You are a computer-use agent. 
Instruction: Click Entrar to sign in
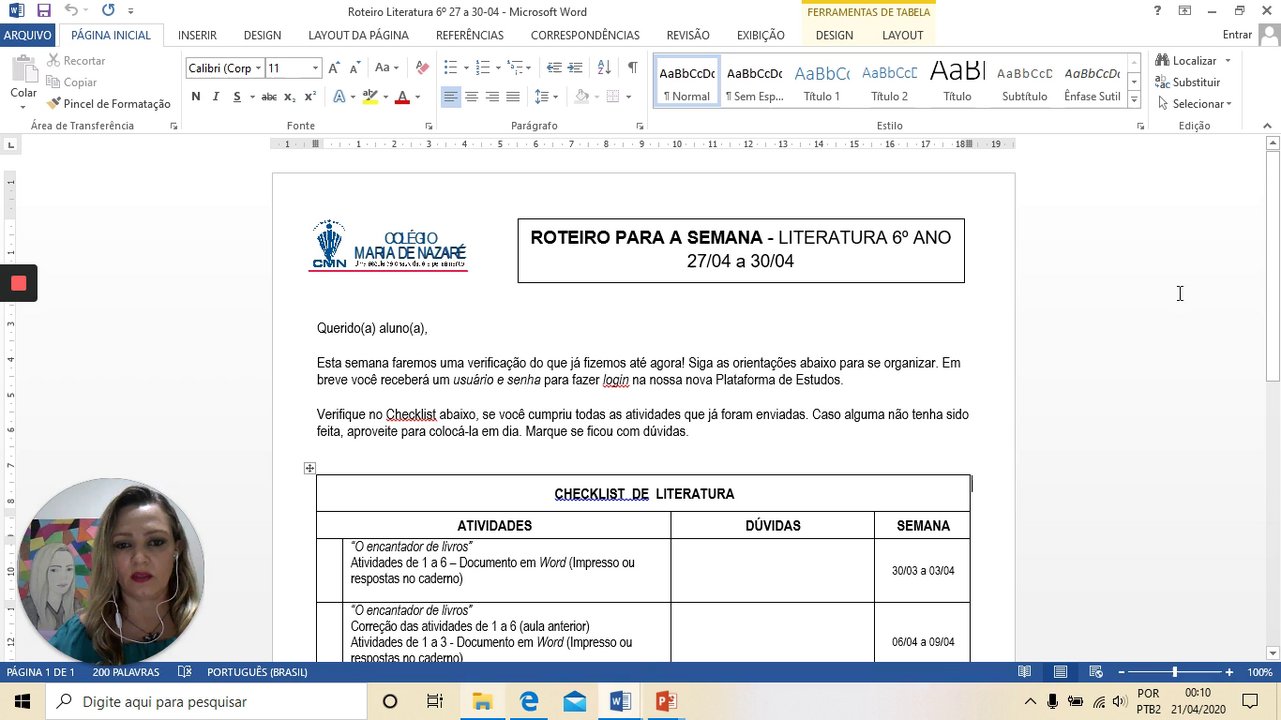[1237, 35]
